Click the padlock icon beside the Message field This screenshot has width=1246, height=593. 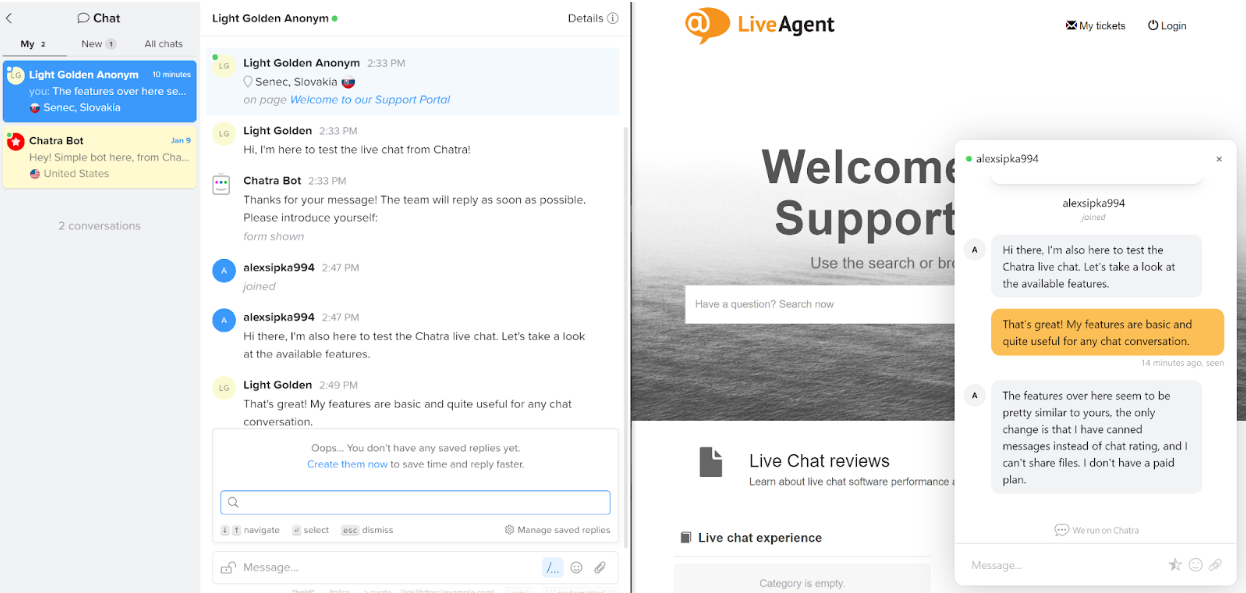[x=228, y=567]
